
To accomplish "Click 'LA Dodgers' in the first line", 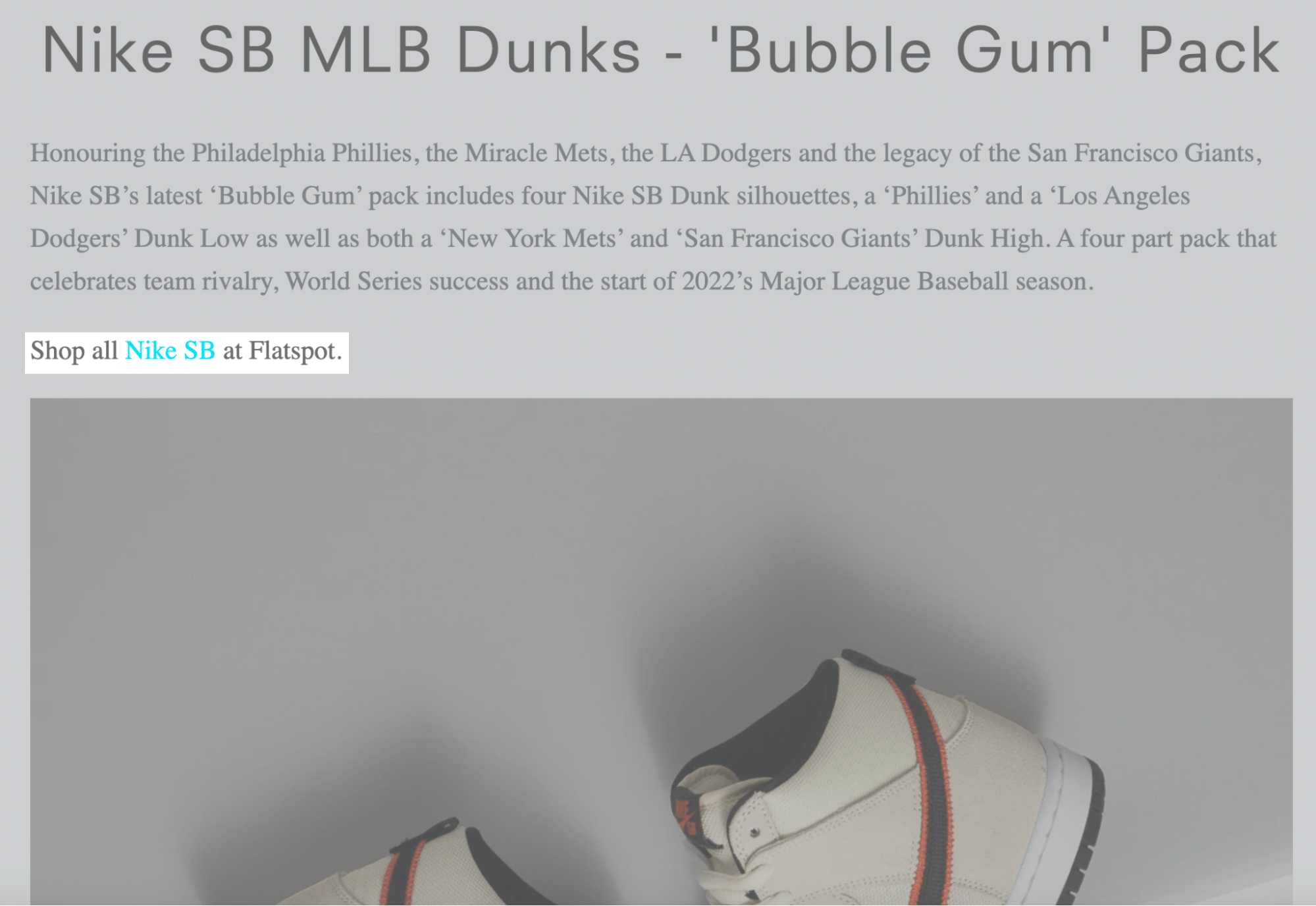I will (725, 153).
